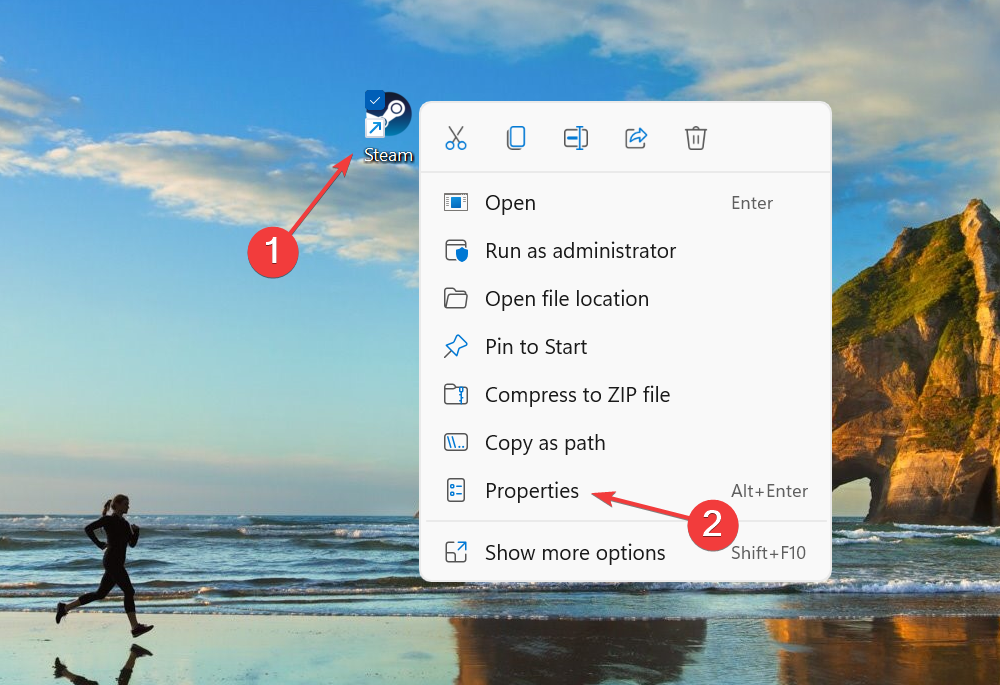The width and height of the screenshot is (1000, 685).
Task: Choose Open file location
Action: click(625, 298)
